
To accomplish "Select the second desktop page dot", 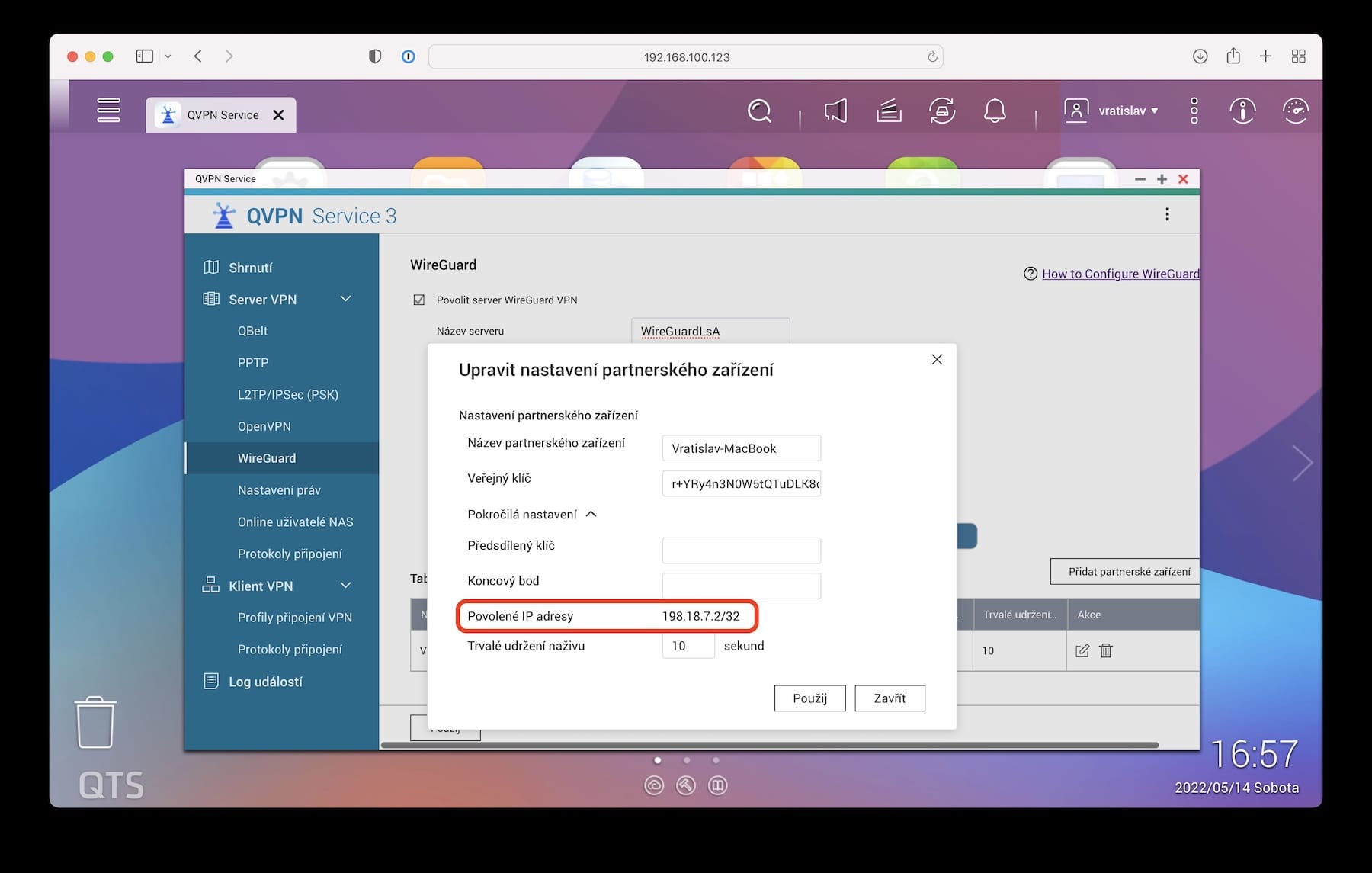I will pyautogui.click(x=687, y=760).
